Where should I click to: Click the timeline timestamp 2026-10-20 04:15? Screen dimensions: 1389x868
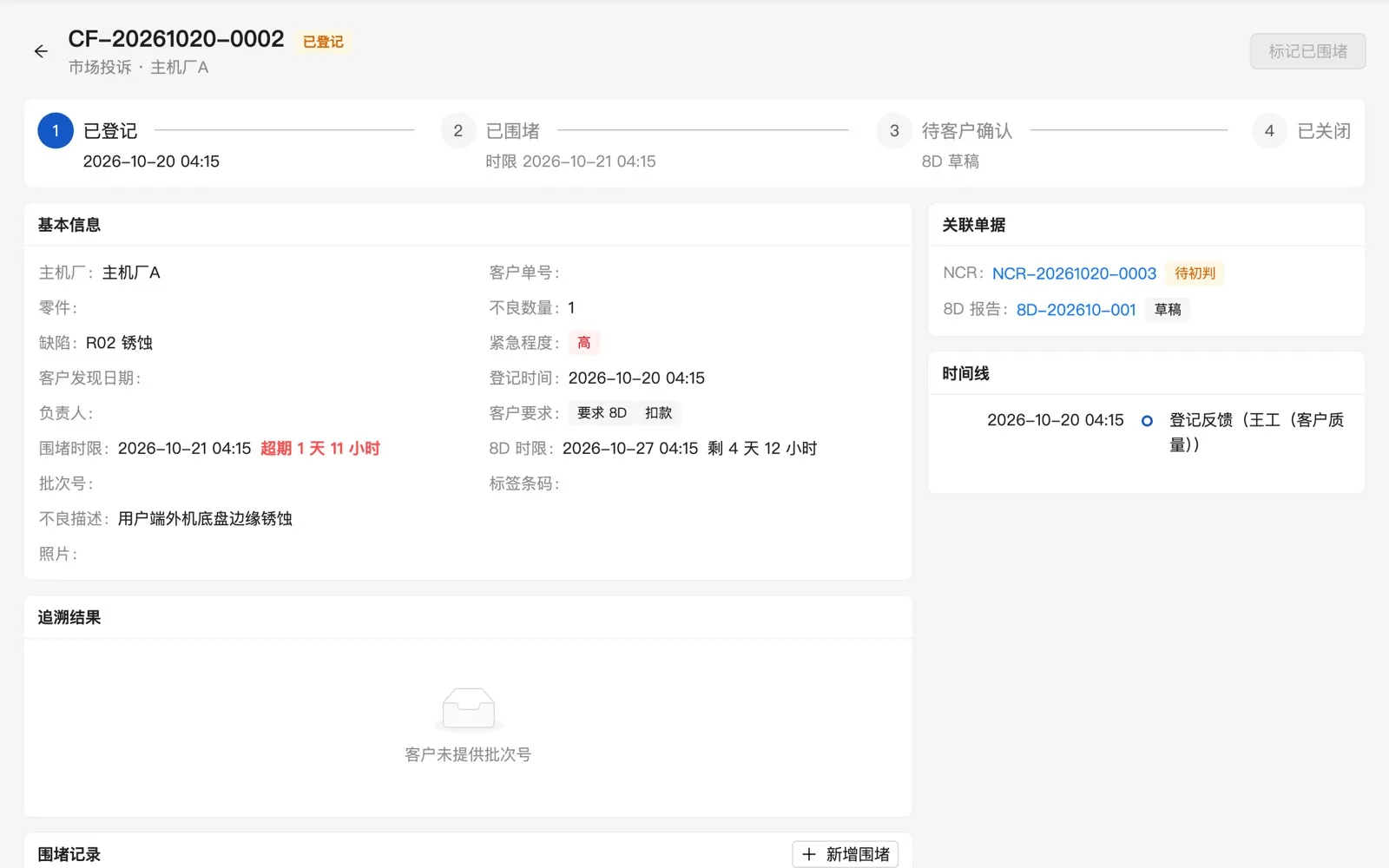pos(1056,420)
